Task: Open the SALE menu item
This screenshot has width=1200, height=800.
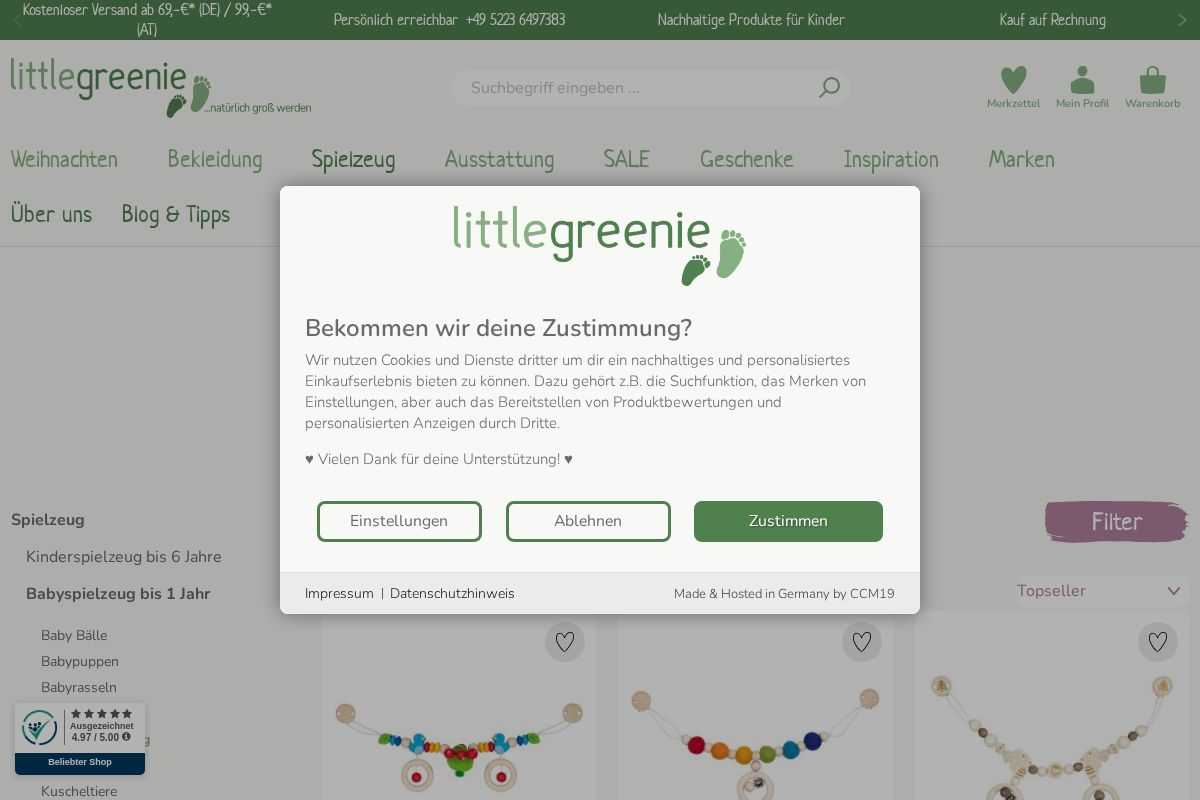Action: [x=626, y=159]
